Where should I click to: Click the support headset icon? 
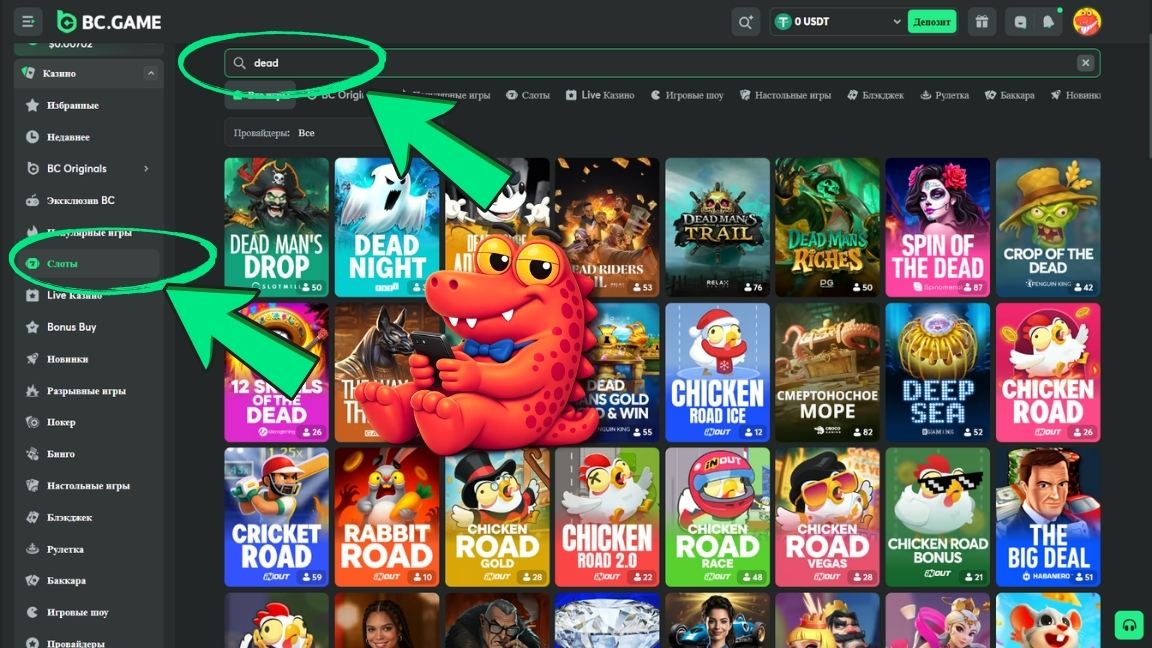1128,625
